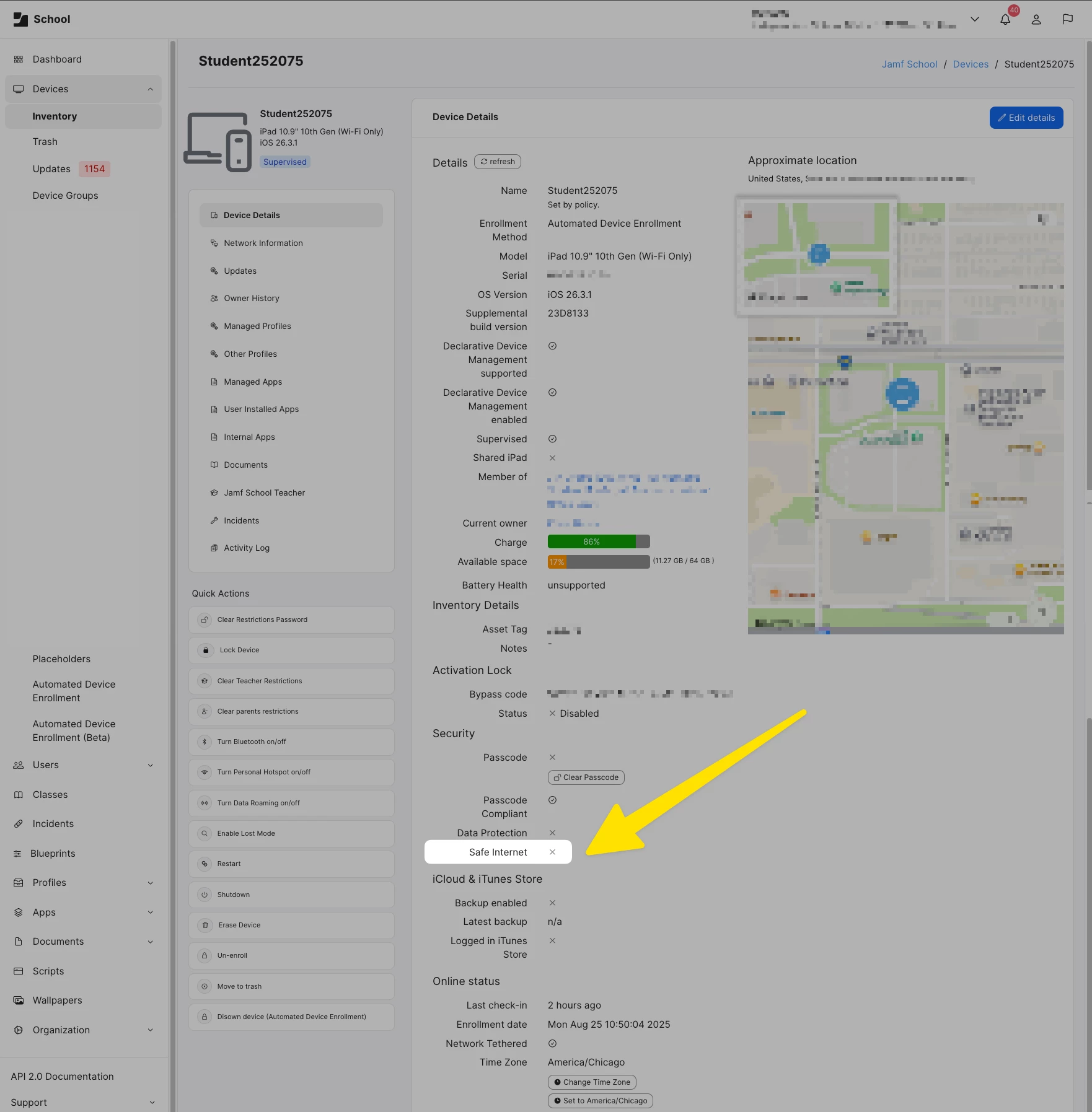Click the Un-enroll lock icon
Viewport: 1092px width, 1112px height.
205,955
